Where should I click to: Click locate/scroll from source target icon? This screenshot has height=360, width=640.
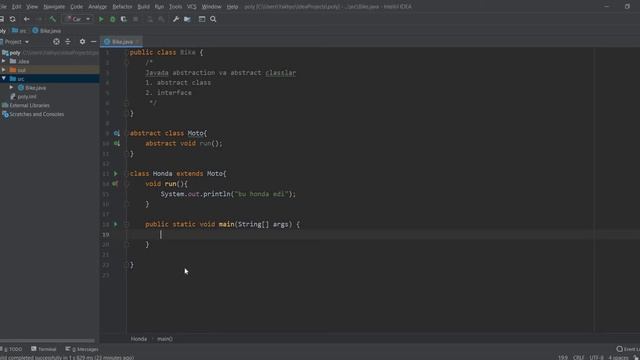point(56,42)
